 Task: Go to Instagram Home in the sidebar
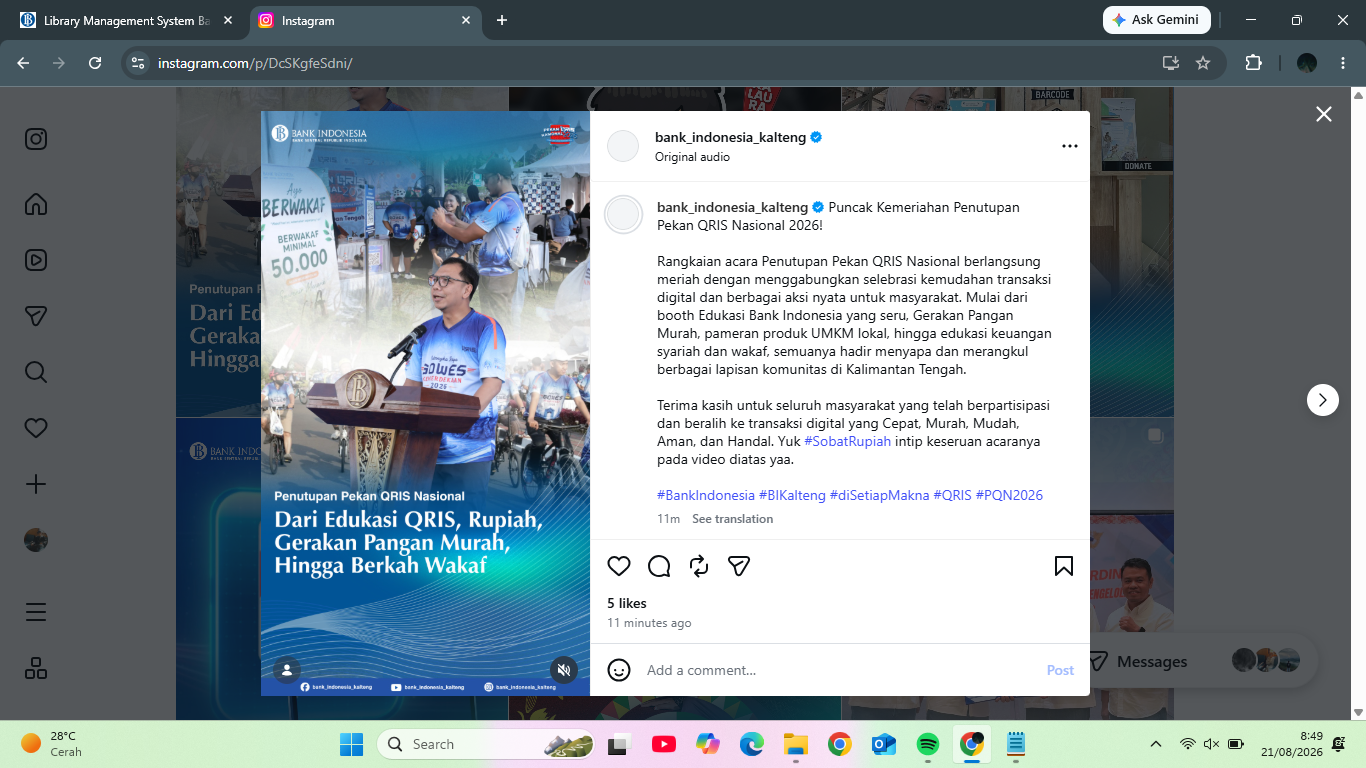(x=36, y=204)
